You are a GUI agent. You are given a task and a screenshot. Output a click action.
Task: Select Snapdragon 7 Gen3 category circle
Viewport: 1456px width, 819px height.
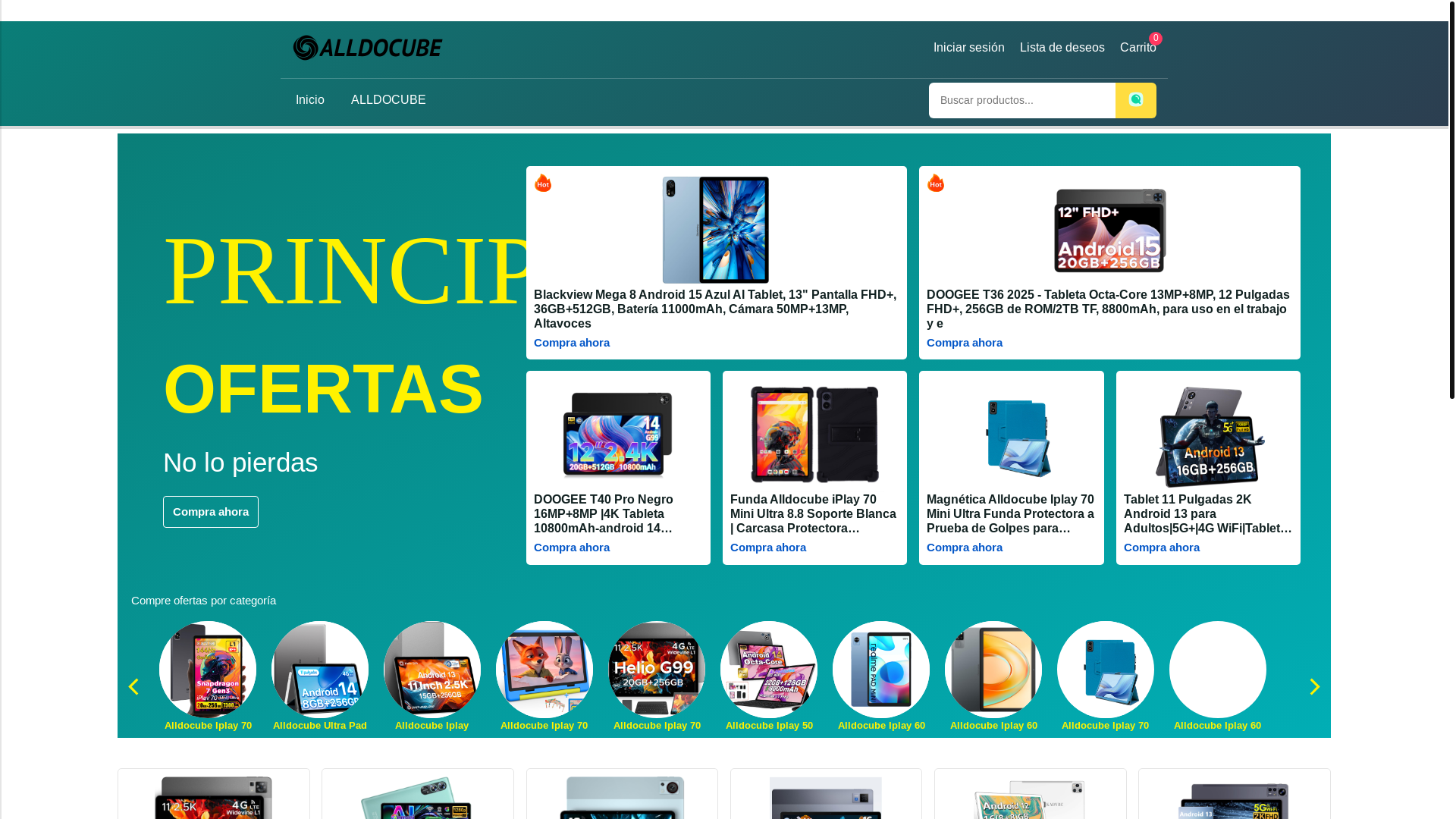point(208,670)
